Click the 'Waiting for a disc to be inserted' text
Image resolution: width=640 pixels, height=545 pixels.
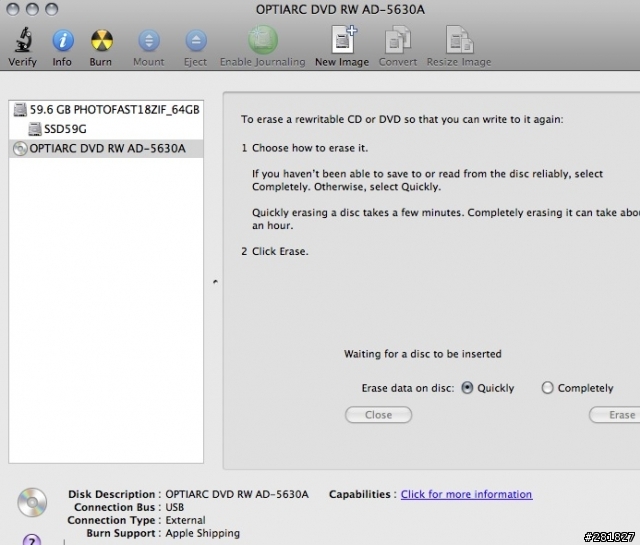pos(422,354)
